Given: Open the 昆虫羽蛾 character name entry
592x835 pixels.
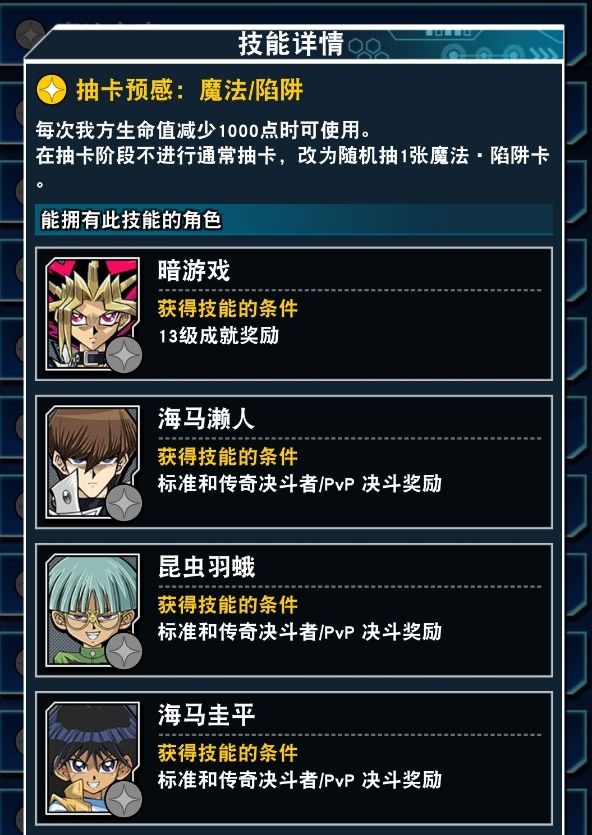Looking at the screenshot, I should [206, 567].
